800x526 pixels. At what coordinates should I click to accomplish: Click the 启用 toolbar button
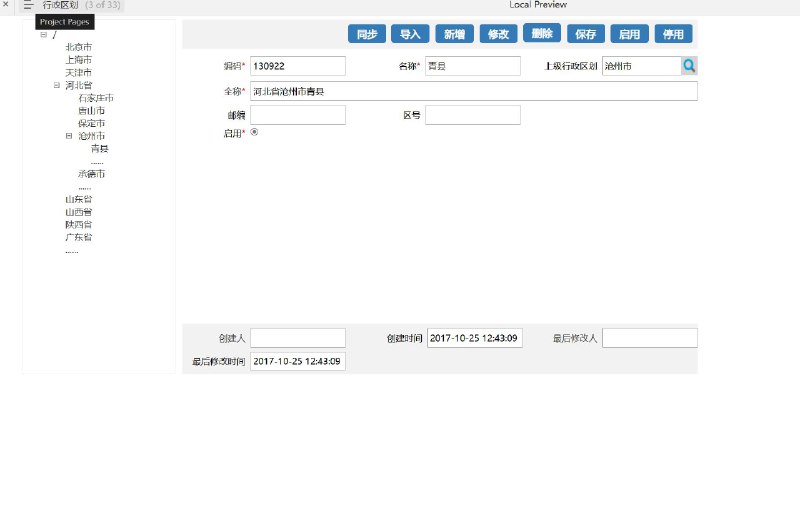click(630, 34)
